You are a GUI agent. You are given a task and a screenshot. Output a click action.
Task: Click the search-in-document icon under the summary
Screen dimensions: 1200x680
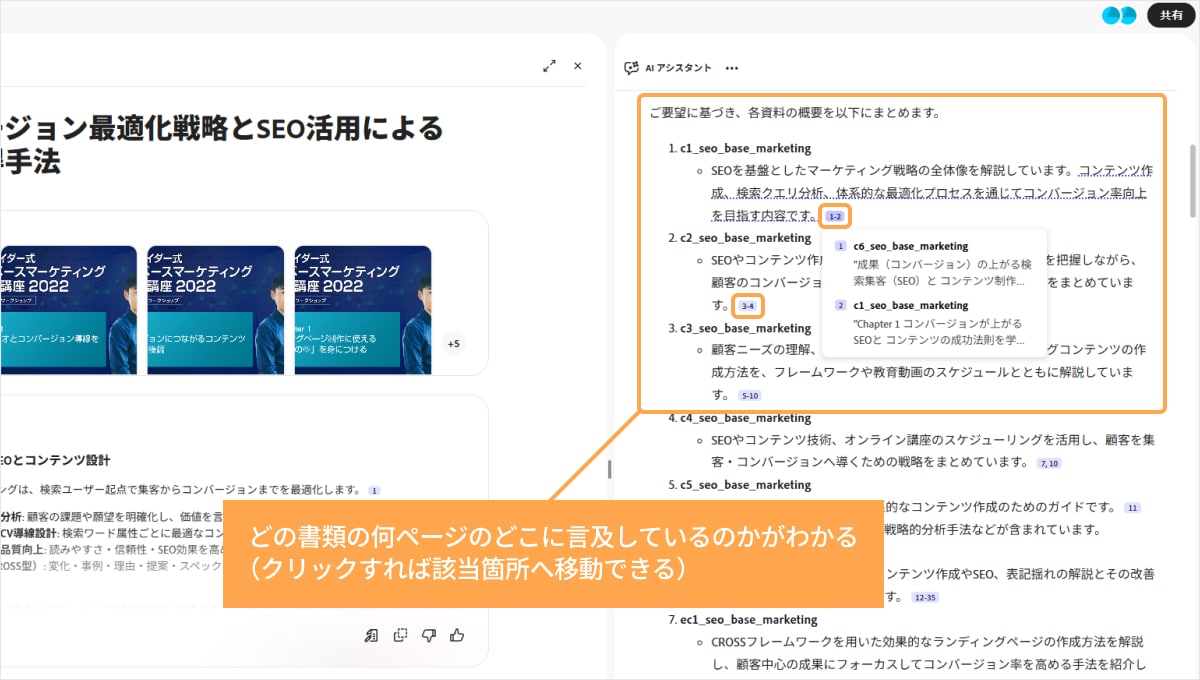pos(371,635)
